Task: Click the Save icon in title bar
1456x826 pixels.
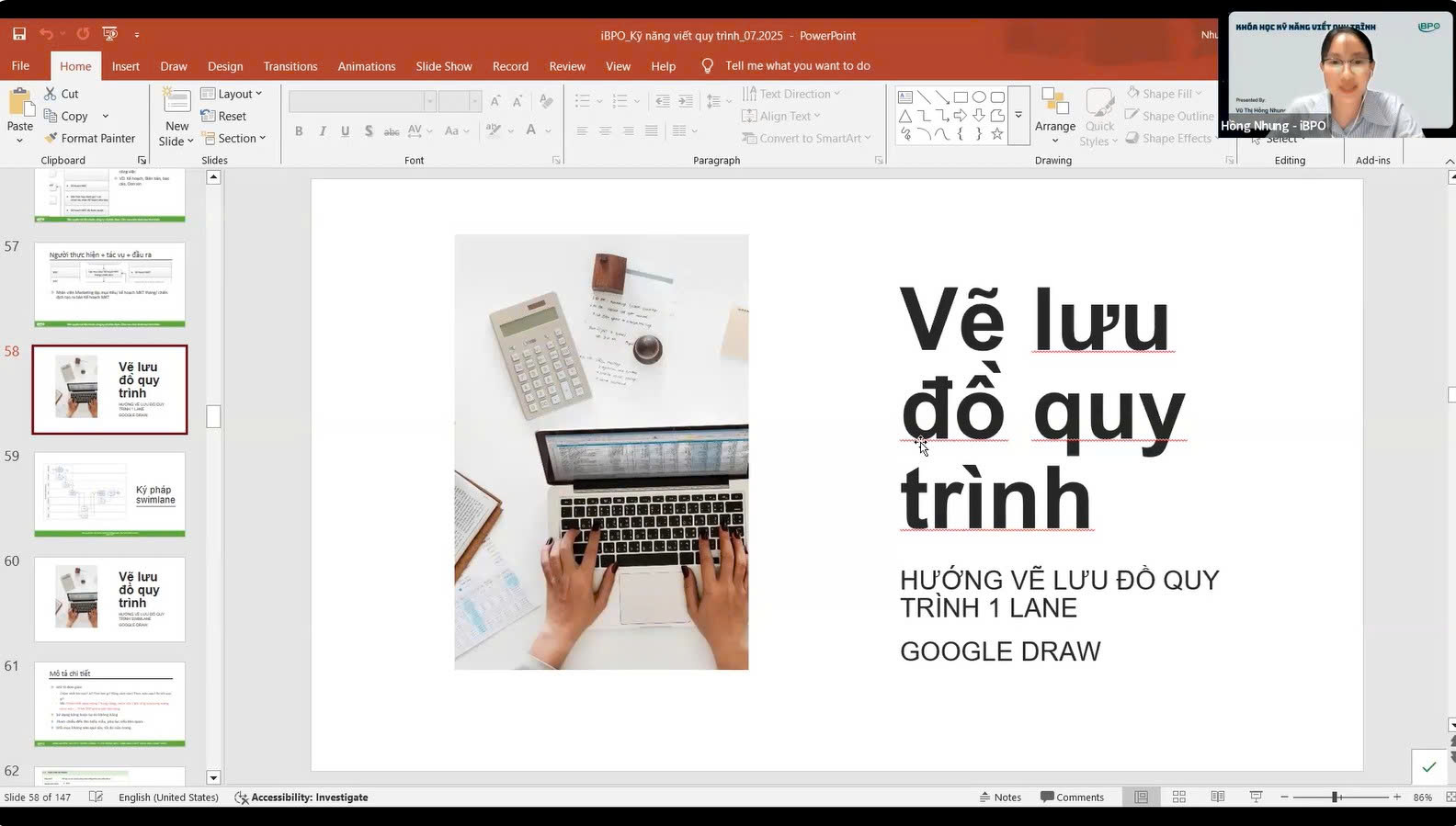Action: click(19, 34)
